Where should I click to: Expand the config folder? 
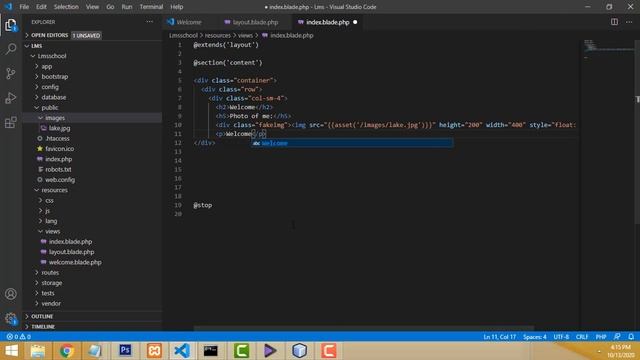[x=93, y=87]
